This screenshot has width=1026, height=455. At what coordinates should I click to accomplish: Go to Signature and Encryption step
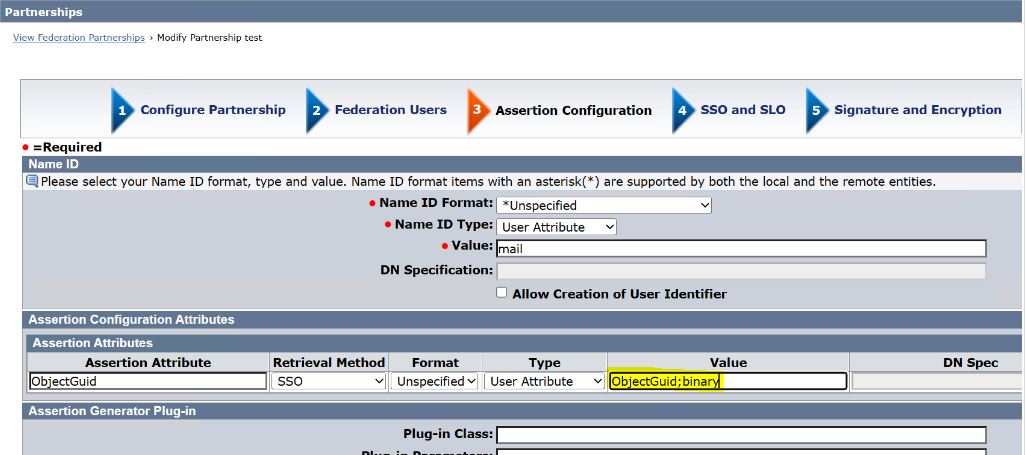(x=917, y=110)
